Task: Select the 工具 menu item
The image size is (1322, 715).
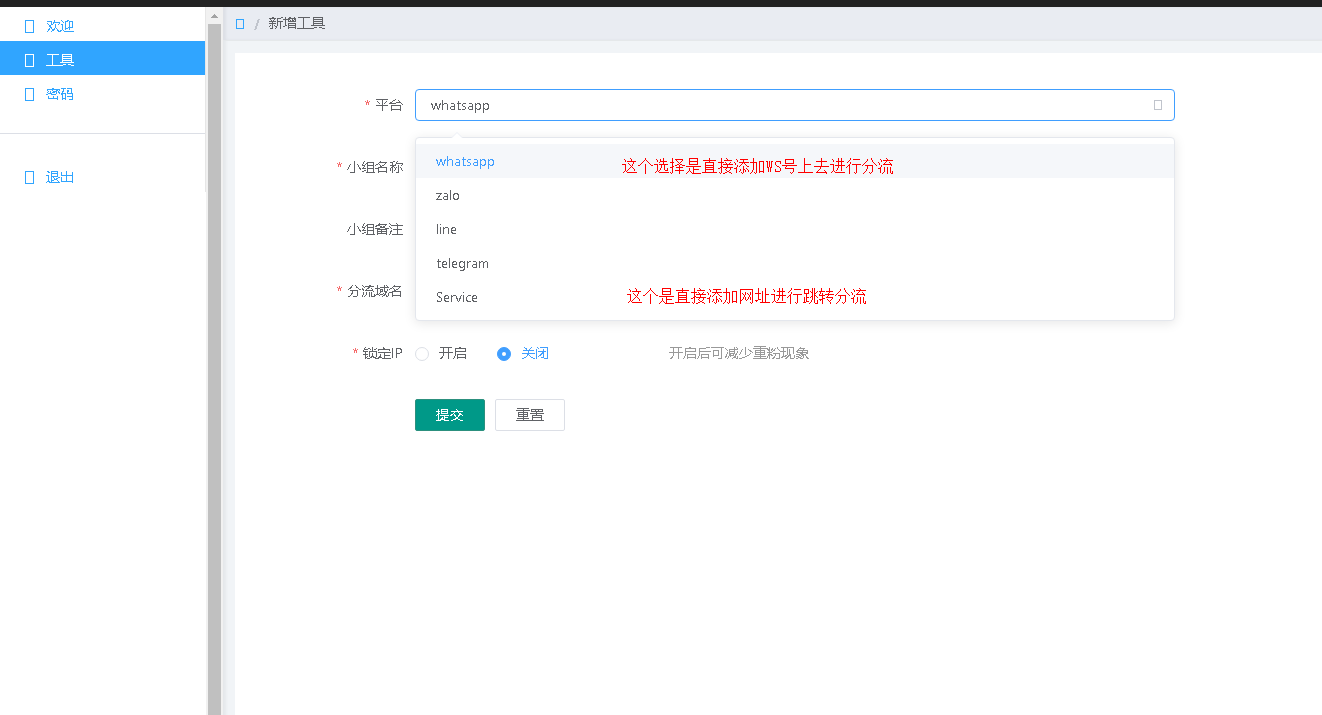Action: [x=102, y=59]
